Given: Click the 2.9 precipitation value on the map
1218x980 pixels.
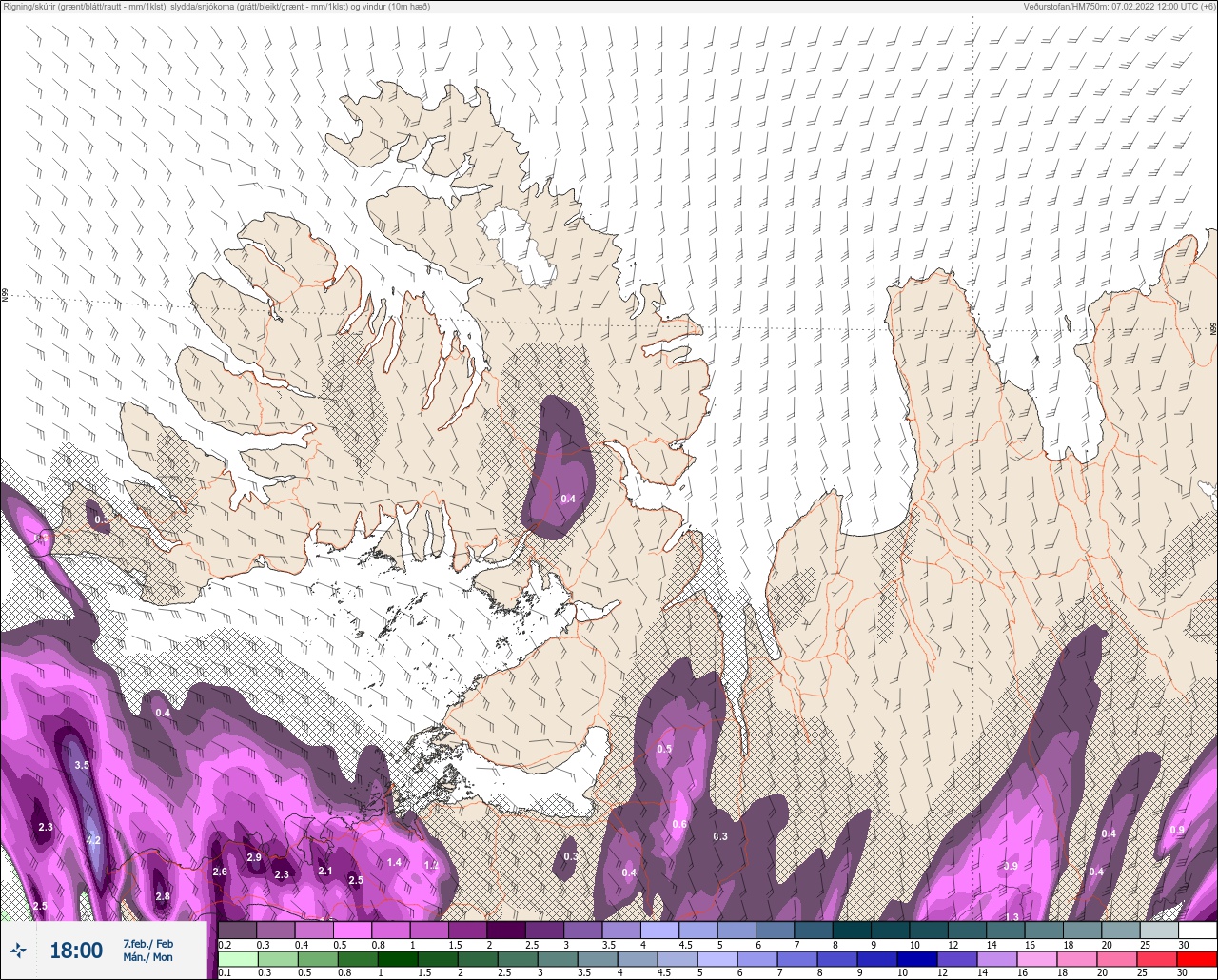Looking at the screenshot, I should [x=254, y=858].
